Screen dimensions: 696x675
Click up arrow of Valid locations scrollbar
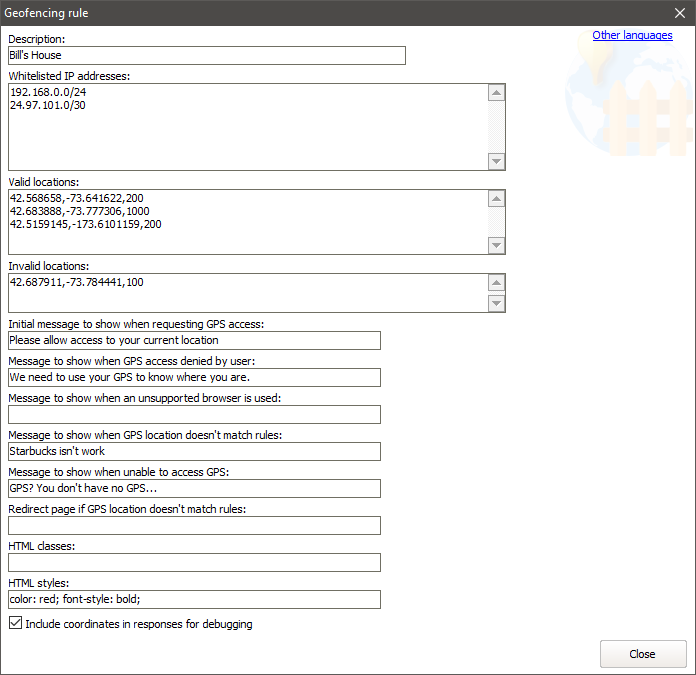pyautogui.click(x=496, y=200)
